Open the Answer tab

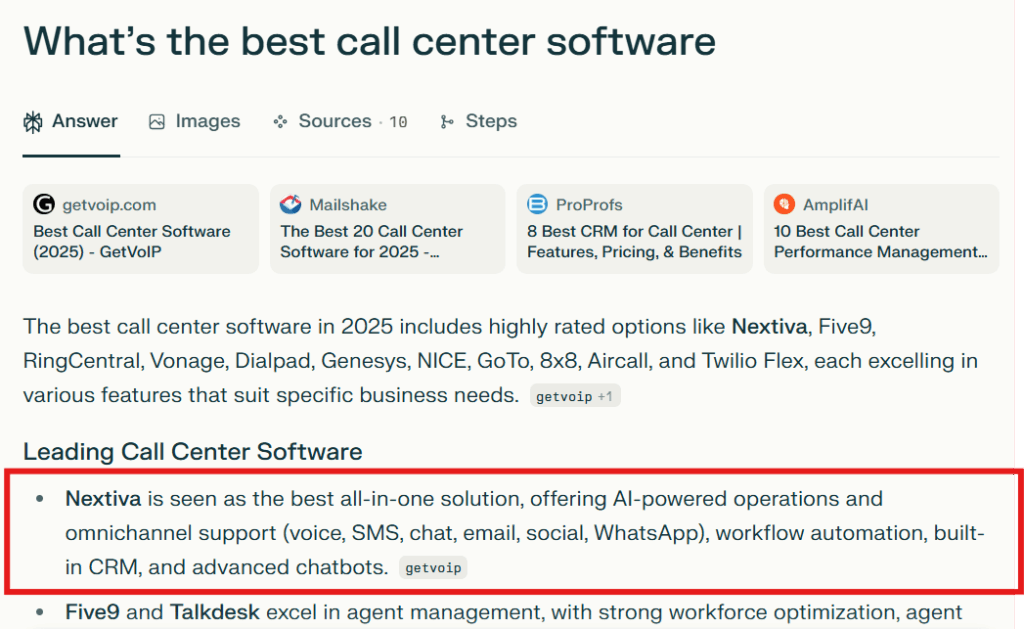(x=71, y=121)
